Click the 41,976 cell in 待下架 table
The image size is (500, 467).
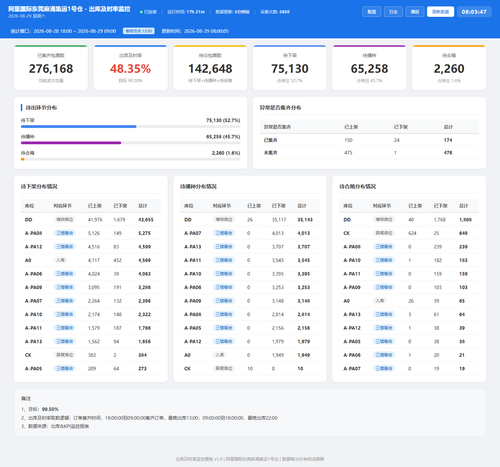coord(95,220)
